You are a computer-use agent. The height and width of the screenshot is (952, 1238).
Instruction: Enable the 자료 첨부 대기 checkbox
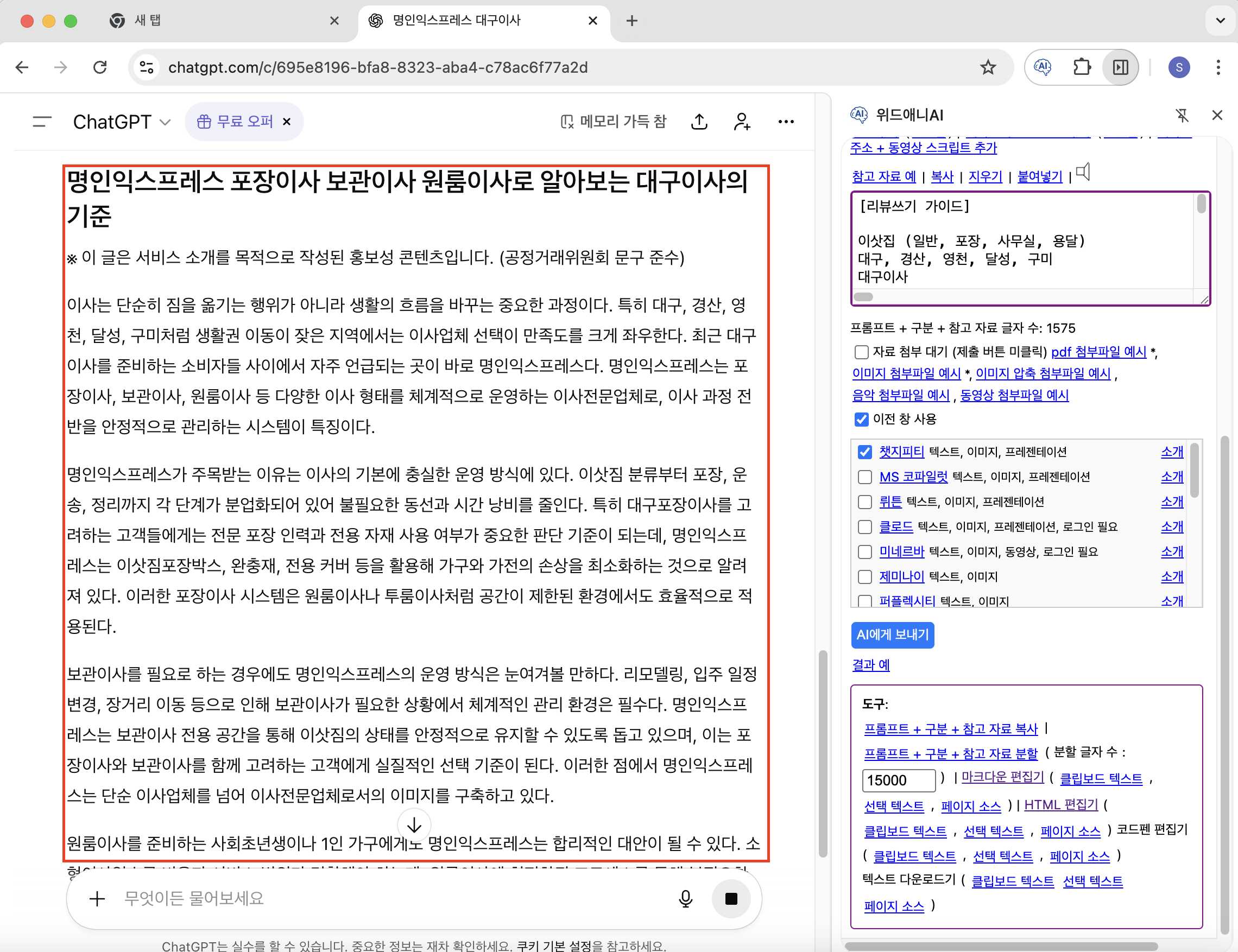coord(861,352)
